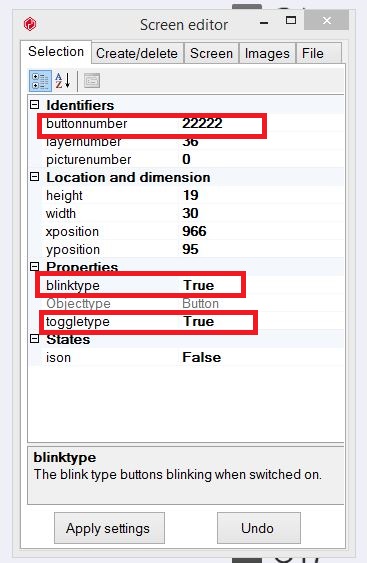This screenshot has width=367, height=563.
Task: Select the width property
Action: pos(61,213)
